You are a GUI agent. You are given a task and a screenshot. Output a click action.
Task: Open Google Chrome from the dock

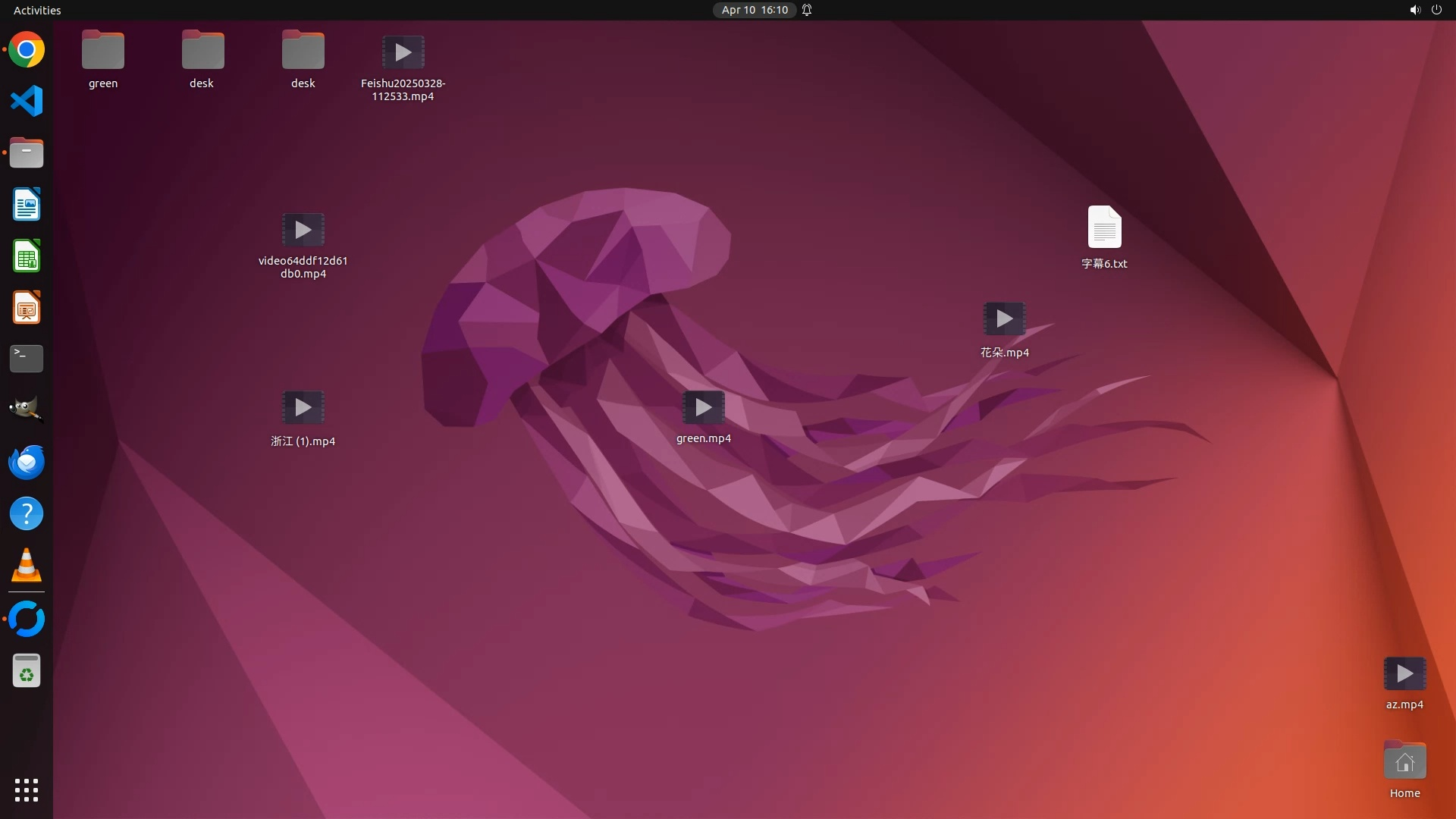coord(27,50)
